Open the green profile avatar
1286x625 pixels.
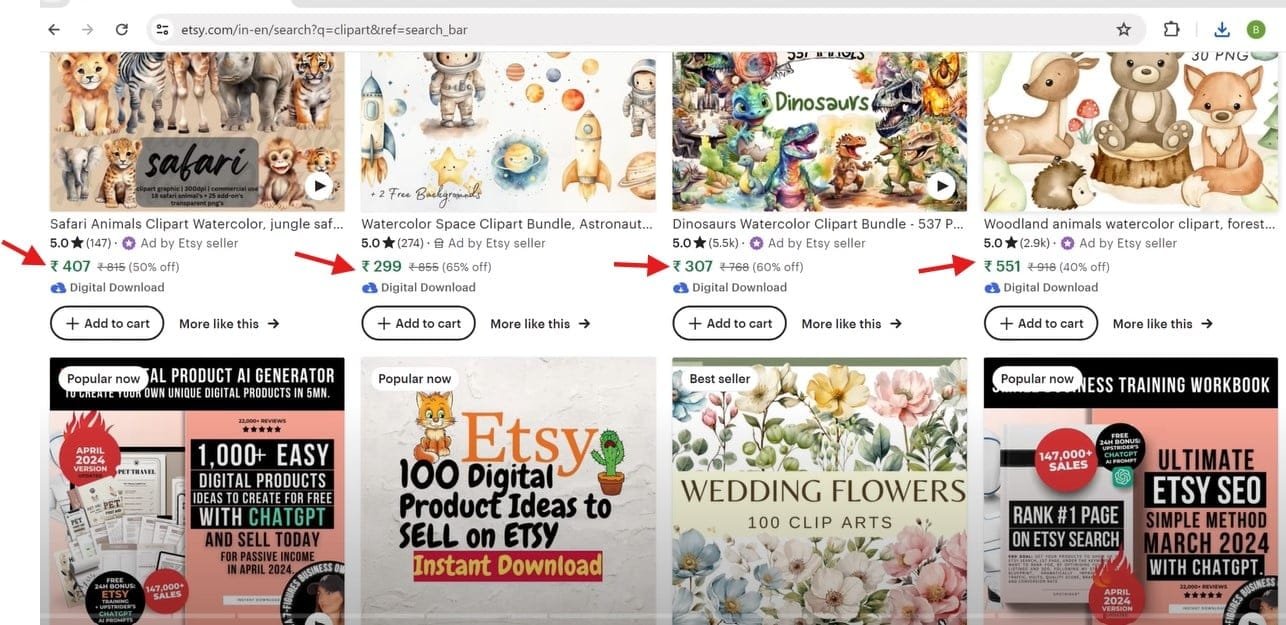(1256, 30)
